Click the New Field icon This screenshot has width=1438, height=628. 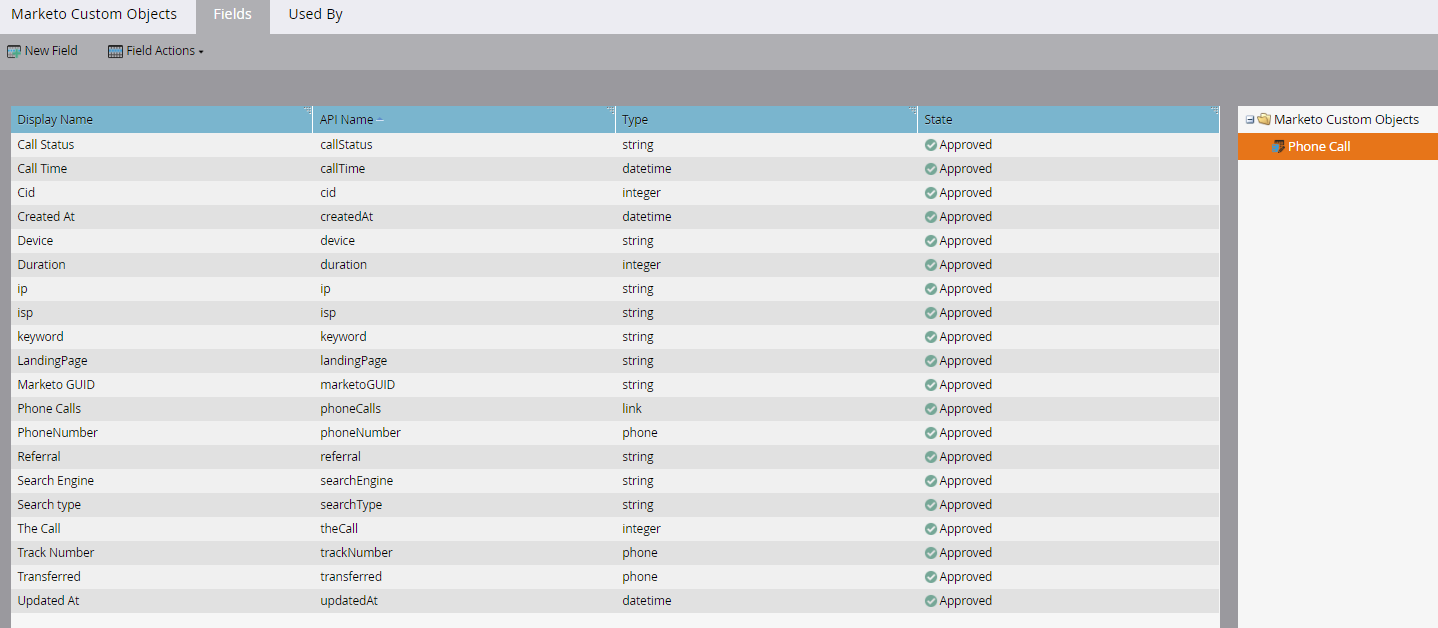[x=14, y=51]
